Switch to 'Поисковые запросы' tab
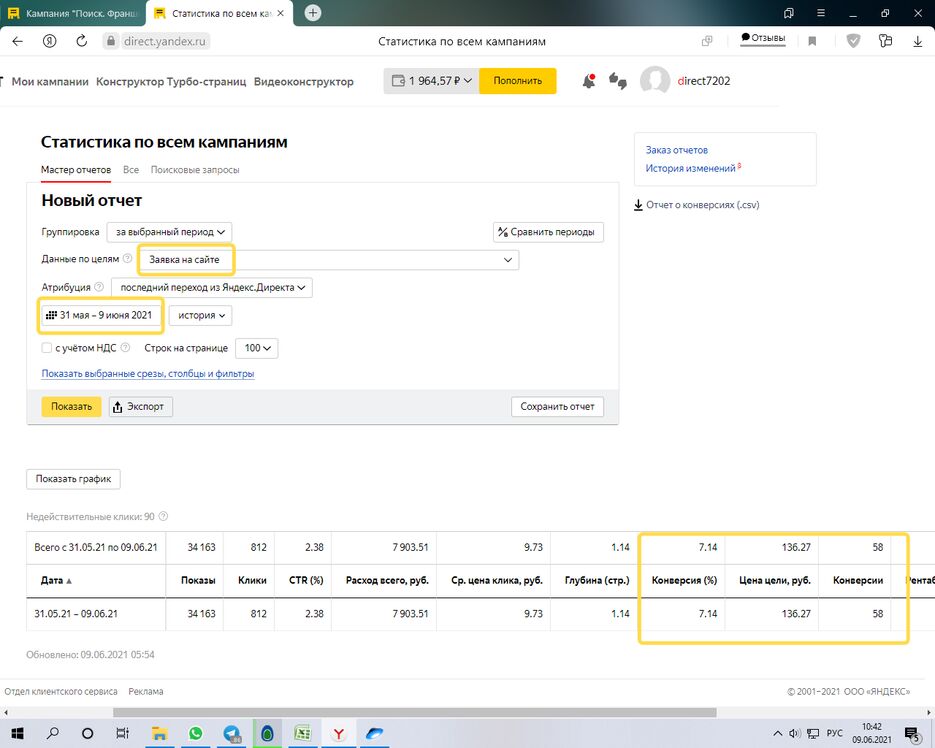This screenshot has width=935, height=748. (195, 170)
